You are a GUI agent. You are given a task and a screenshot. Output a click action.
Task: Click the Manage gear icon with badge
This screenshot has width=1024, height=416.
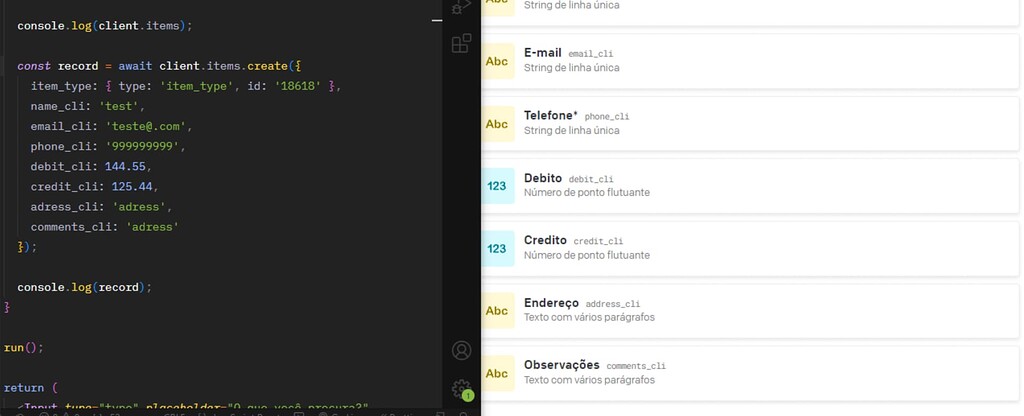pos(461,388)
